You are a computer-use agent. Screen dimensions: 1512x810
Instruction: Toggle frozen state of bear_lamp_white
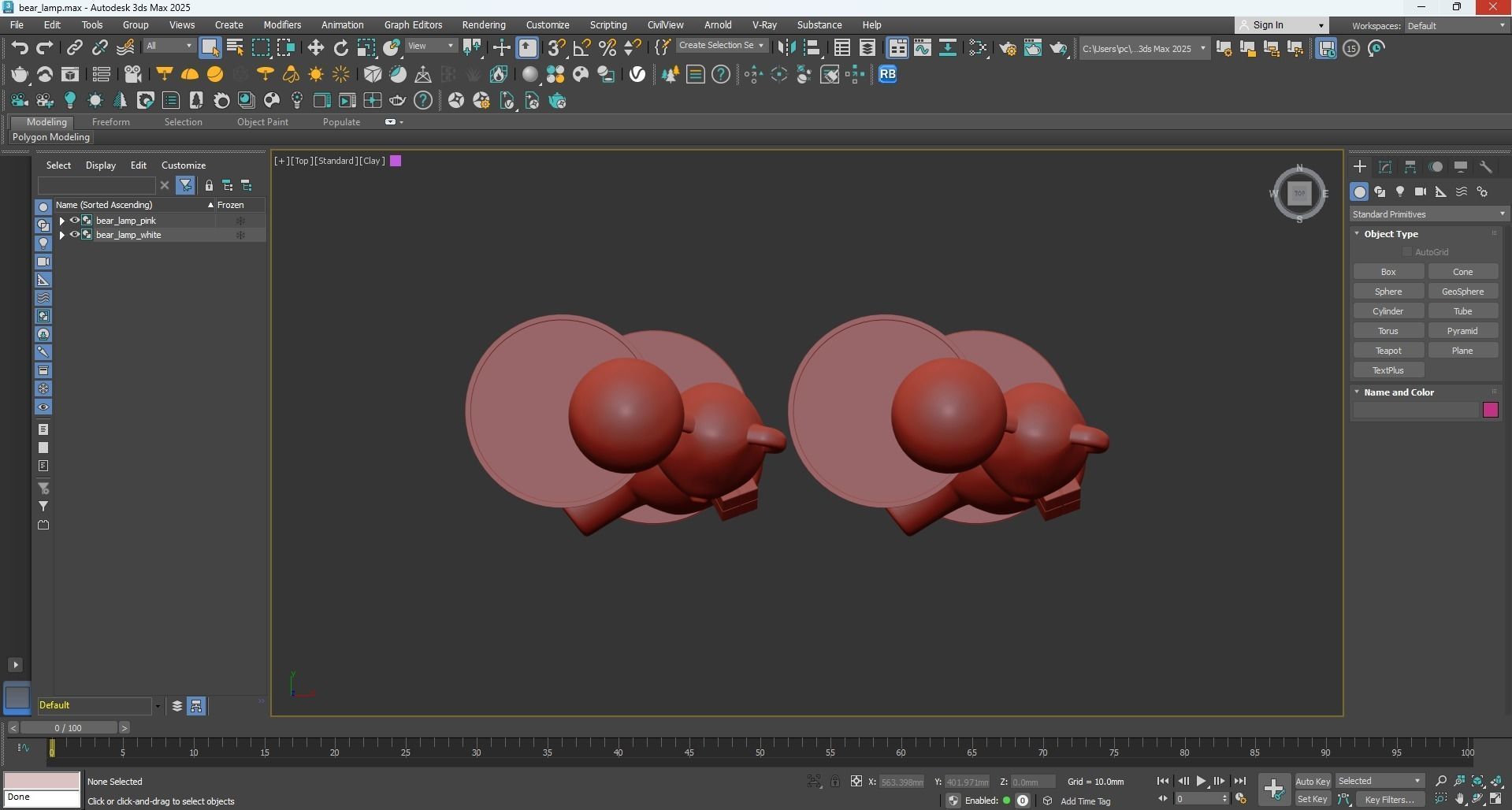(x=240, y=235)
